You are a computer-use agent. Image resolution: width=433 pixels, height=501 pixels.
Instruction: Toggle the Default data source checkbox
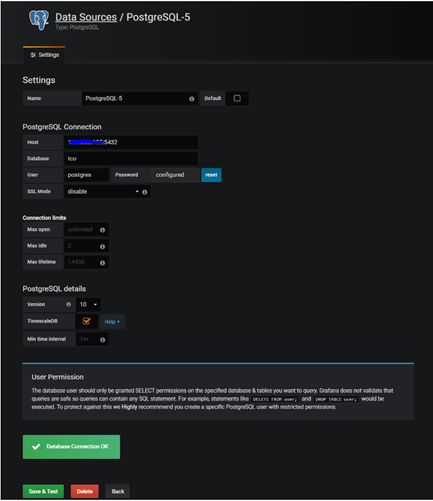coord(237,98)
